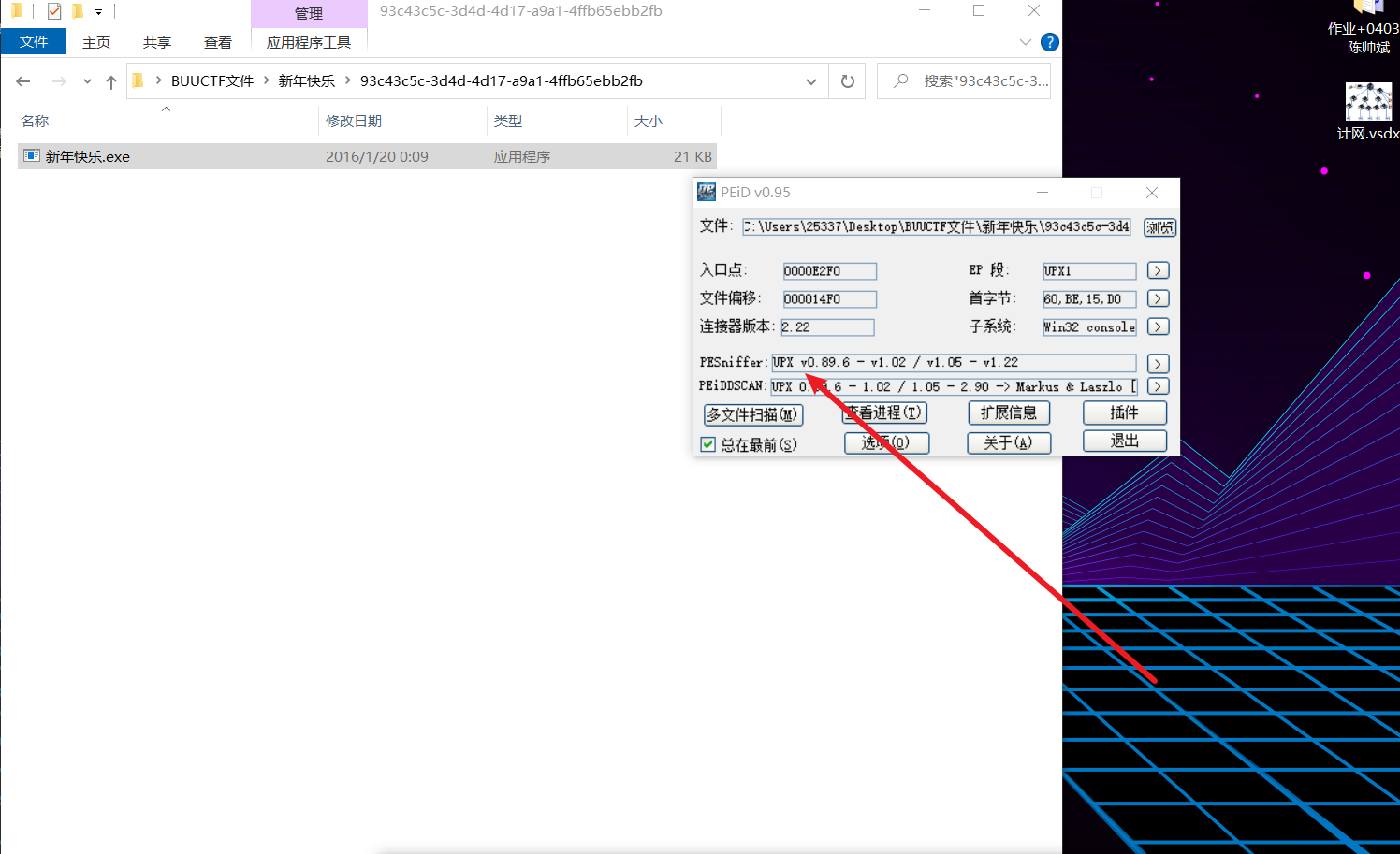Click the 扩展信息 button
Image resolution: width=1400 pixels, height=854 pixels.
click(1009, 413)
